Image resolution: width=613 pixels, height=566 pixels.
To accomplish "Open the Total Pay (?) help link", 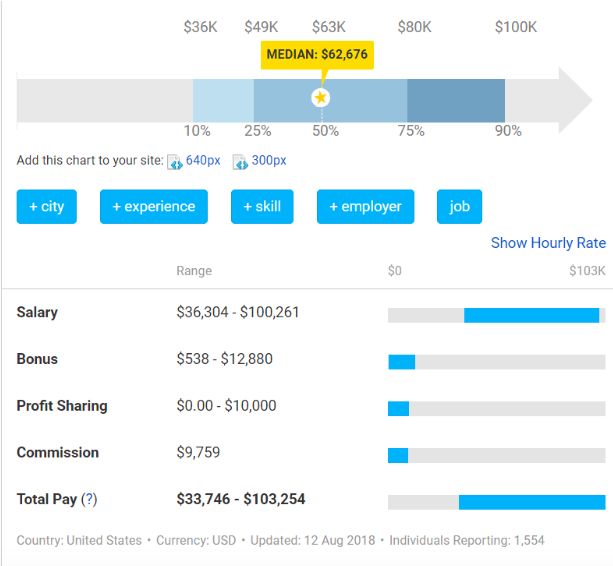I will 89,499.
